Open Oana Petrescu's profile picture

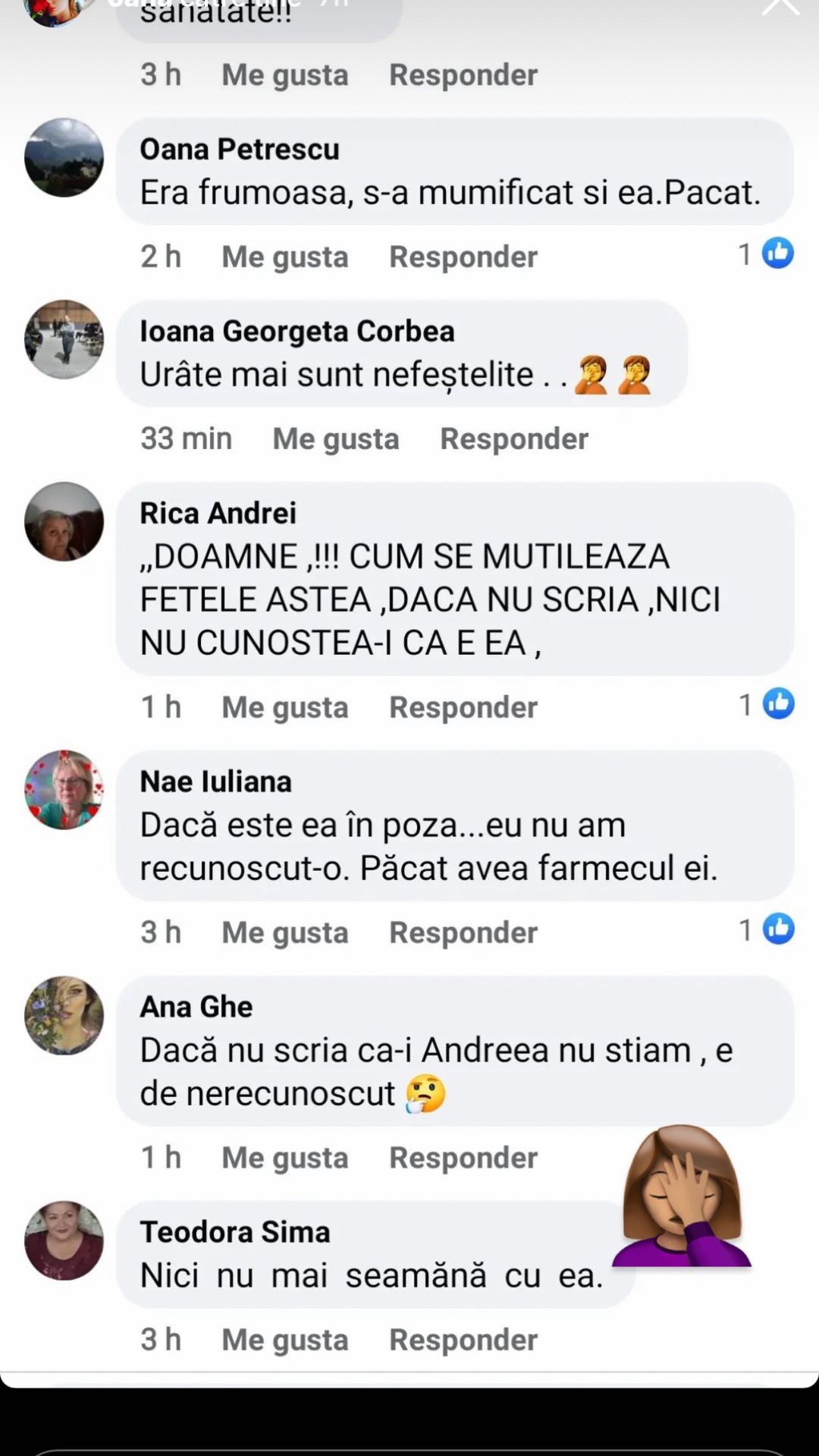[64, 158]
